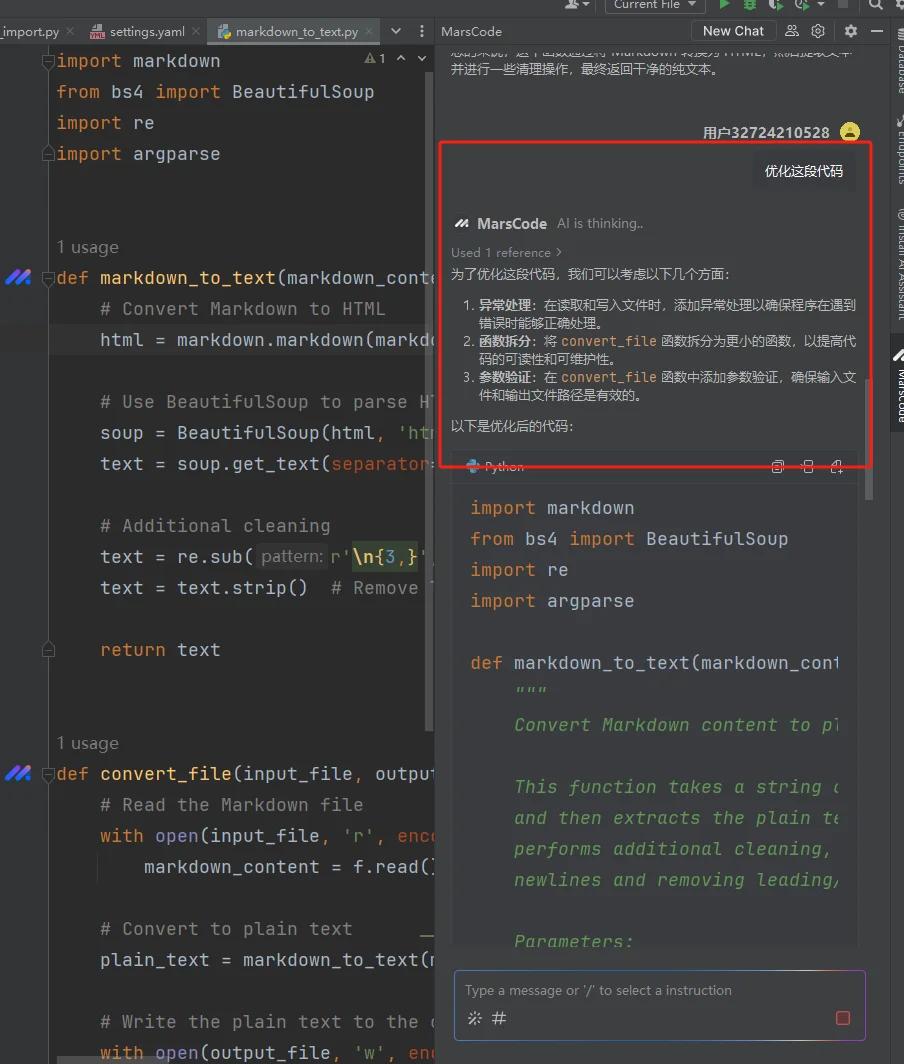Expand the Used 1 reference section
The height and width of the screenshot is (1064, 904).
tap(506, 252)
